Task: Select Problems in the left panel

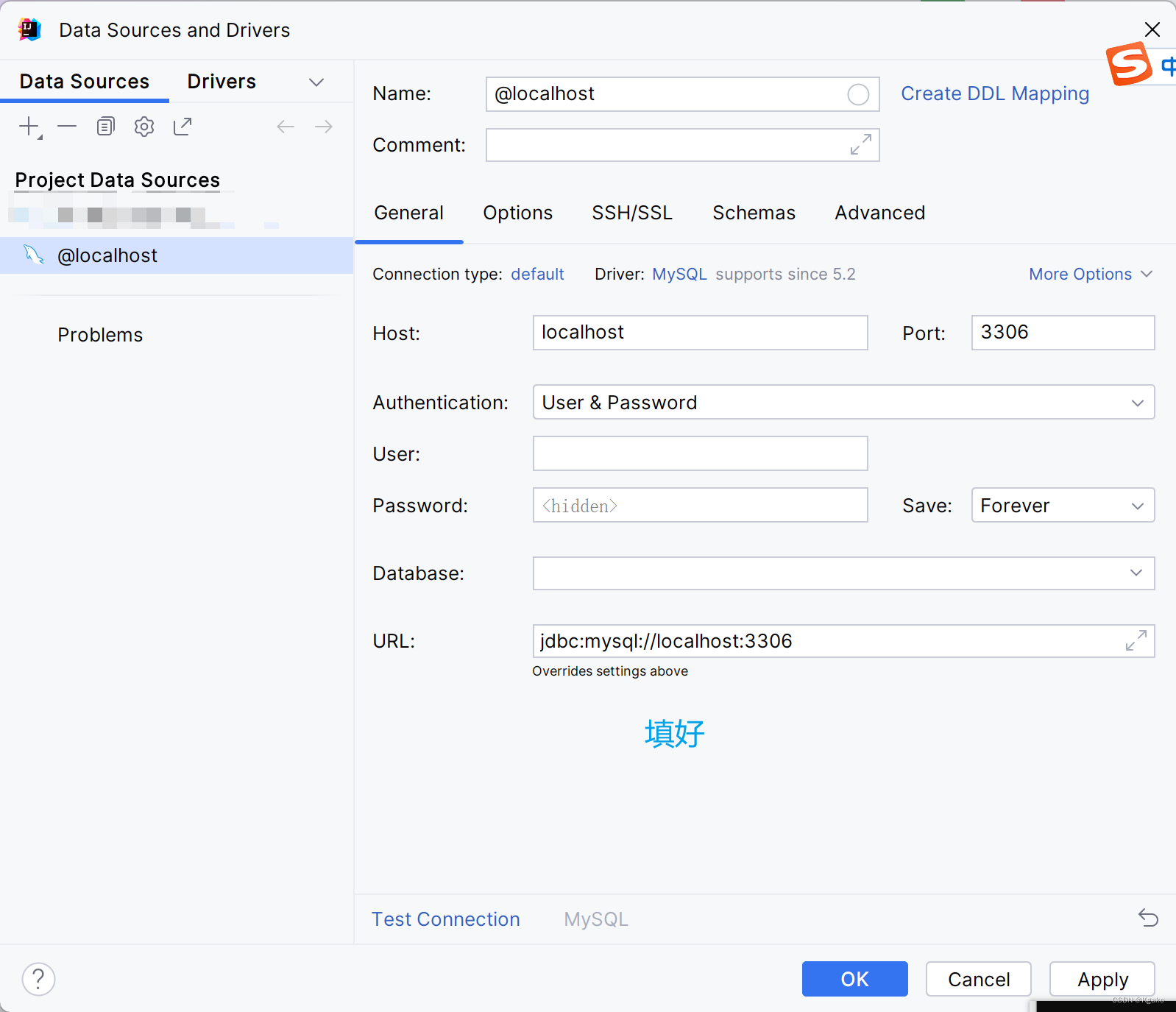Action: pos(100,335)
